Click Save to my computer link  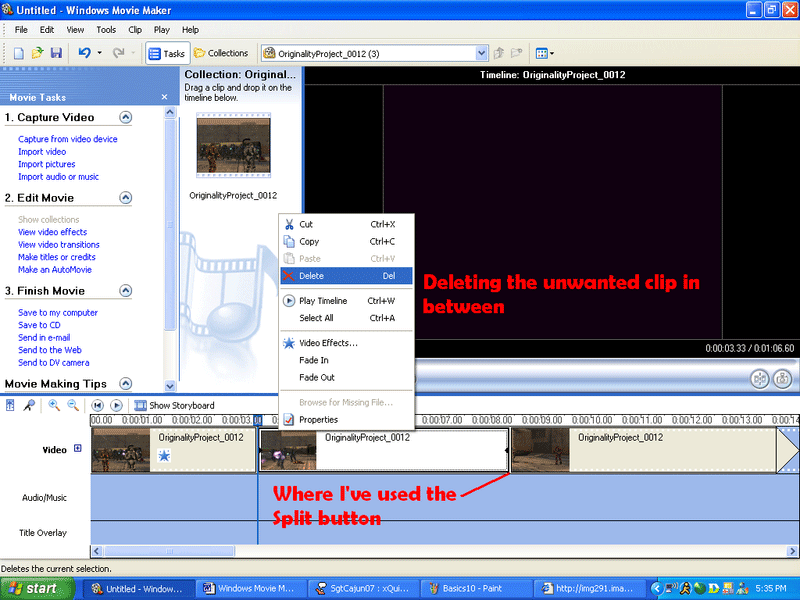[58, 313]
